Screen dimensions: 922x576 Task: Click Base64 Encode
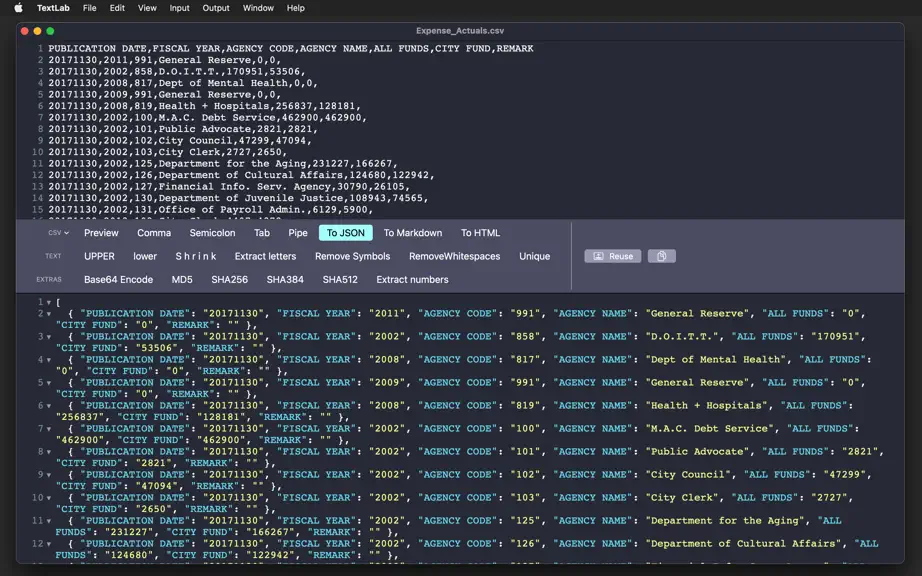(x=118, y=280)
